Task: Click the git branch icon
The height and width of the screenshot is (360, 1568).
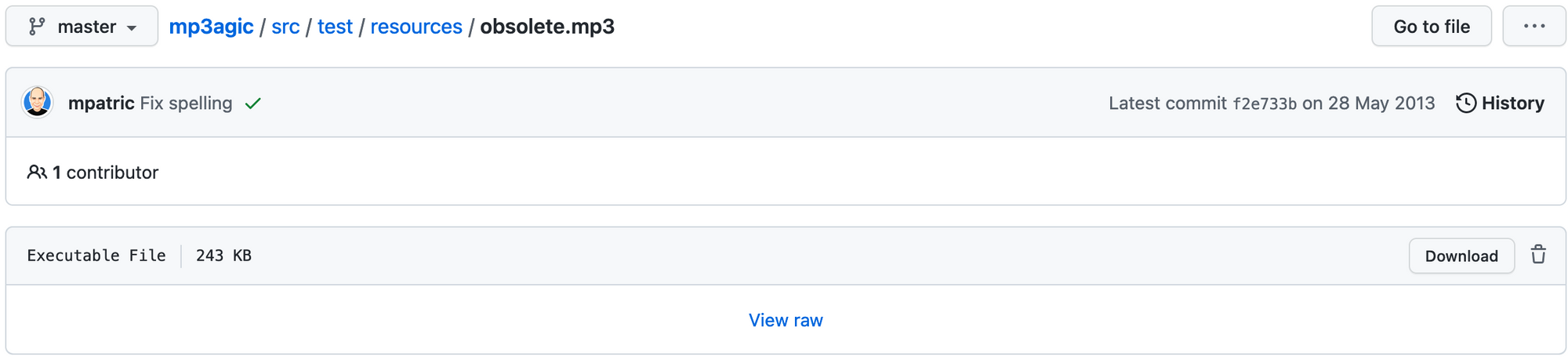Action: (x=37, y=27)
